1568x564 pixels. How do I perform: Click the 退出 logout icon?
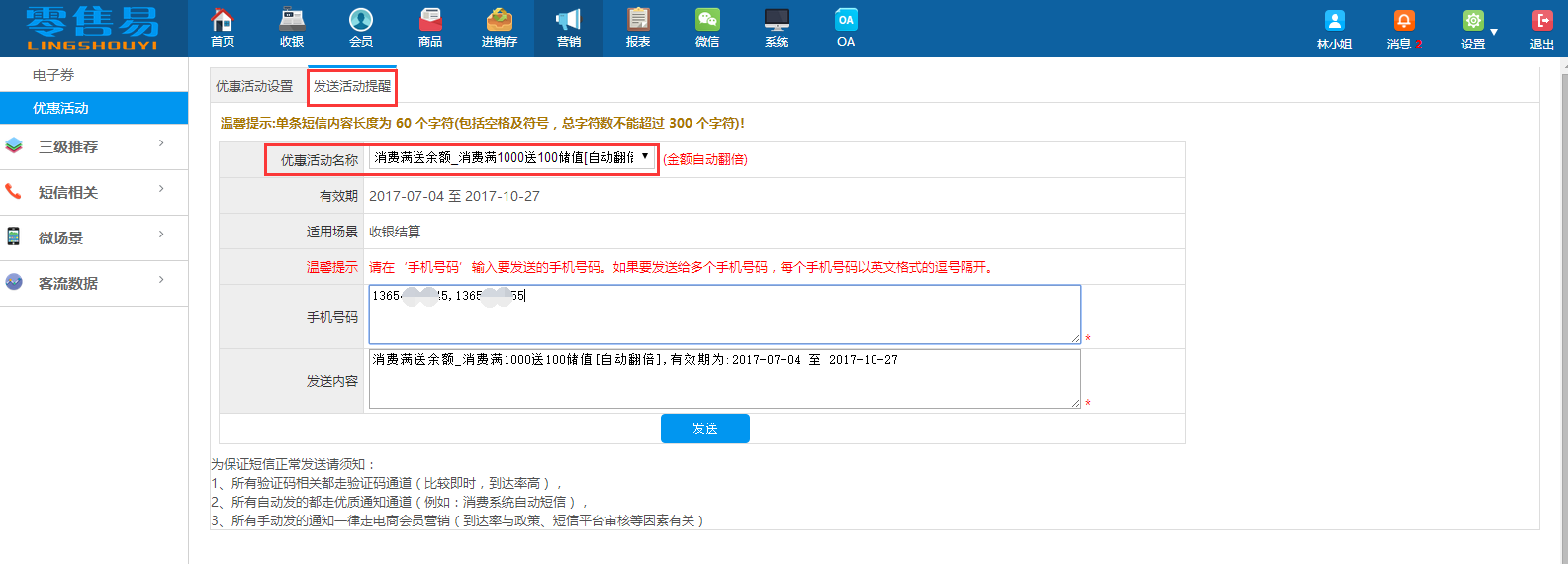pos(1542,21)
